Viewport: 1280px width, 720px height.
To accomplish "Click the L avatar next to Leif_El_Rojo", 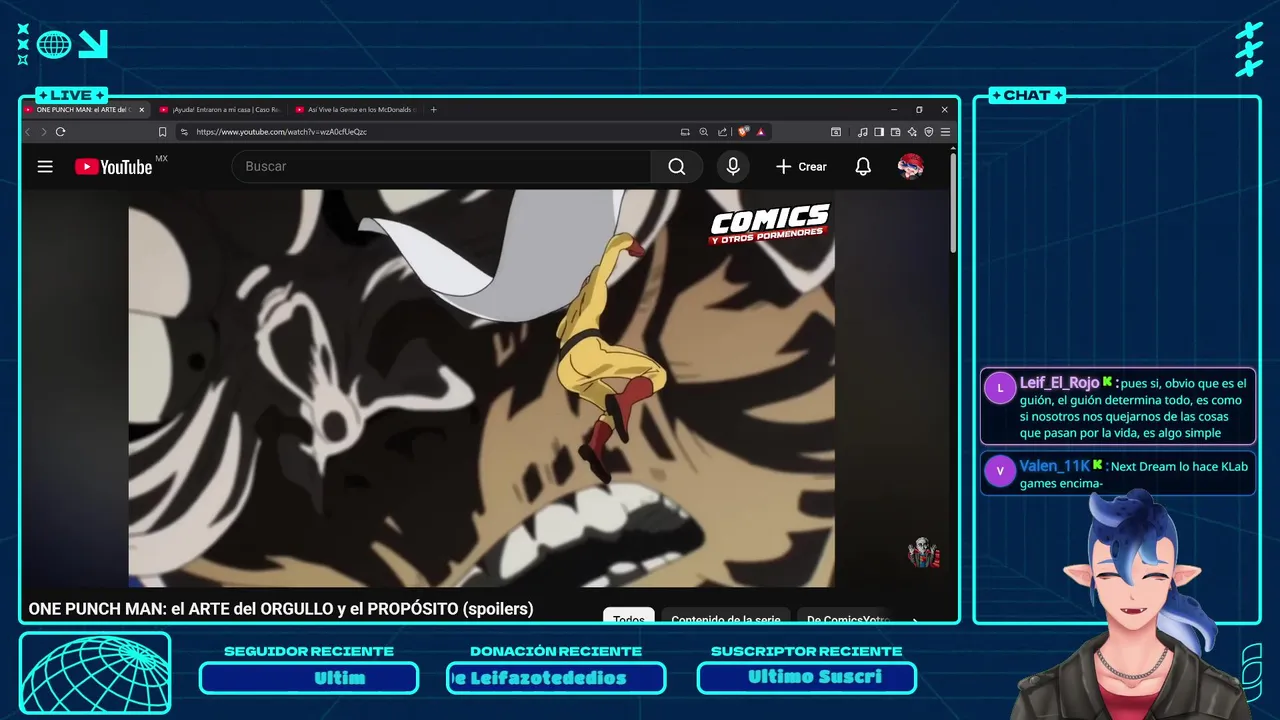I will click(x=1000, y=388).
